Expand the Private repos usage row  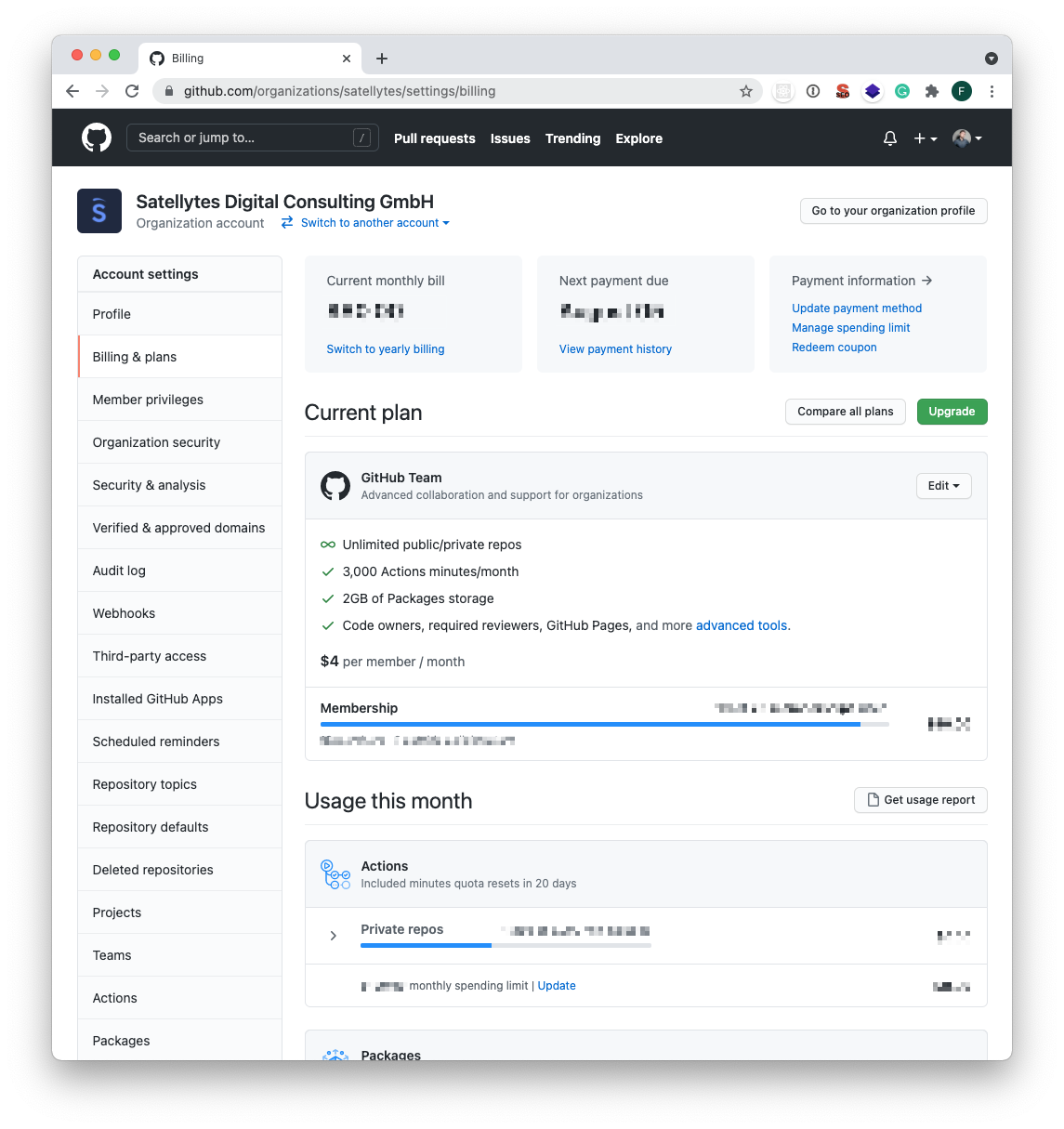[x=334, y=936]
